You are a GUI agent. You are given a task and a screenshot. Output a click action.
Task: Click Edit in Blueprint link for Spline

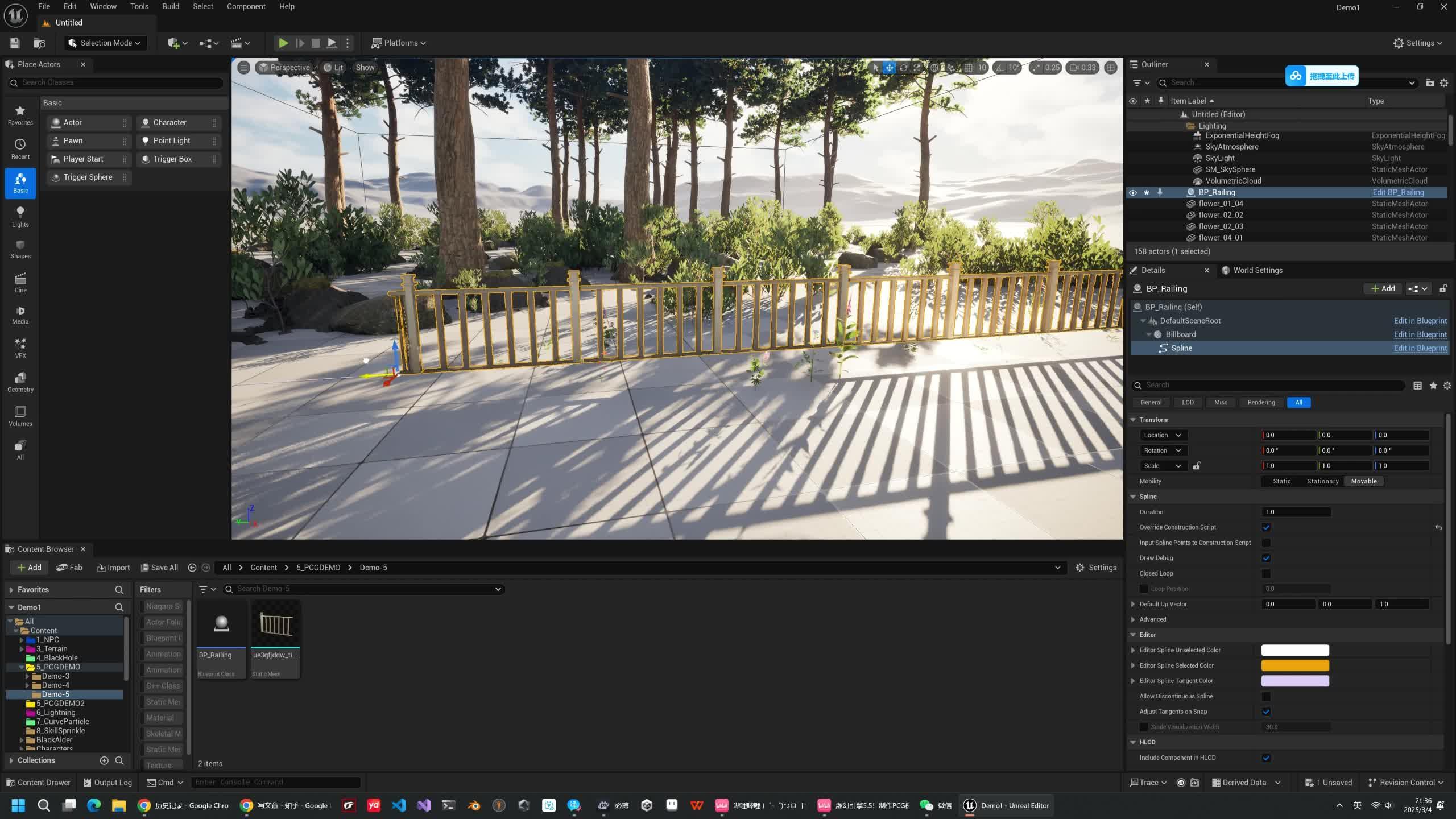1420,348
